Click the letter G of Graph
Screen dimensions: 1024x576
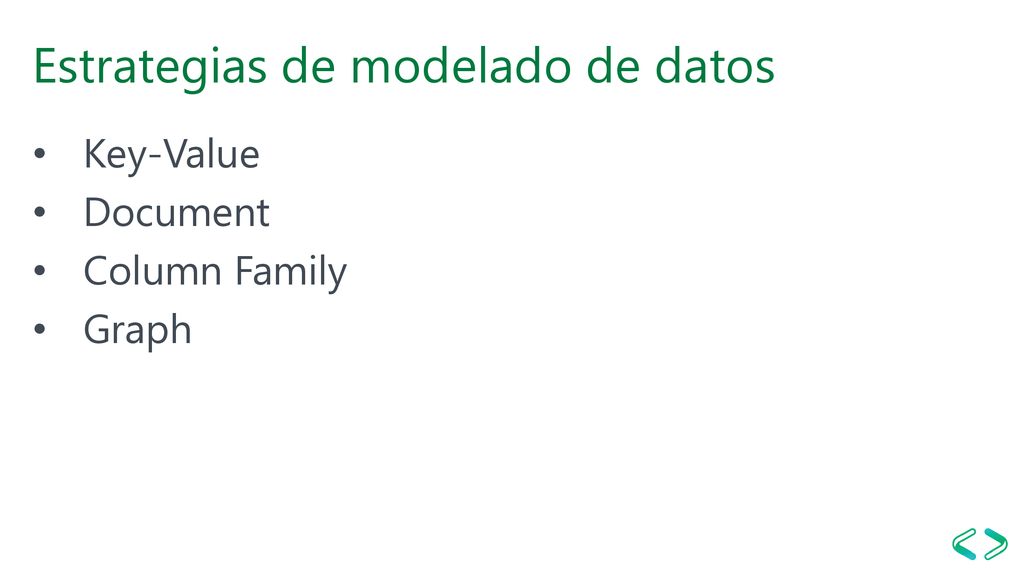coord(96,328)
